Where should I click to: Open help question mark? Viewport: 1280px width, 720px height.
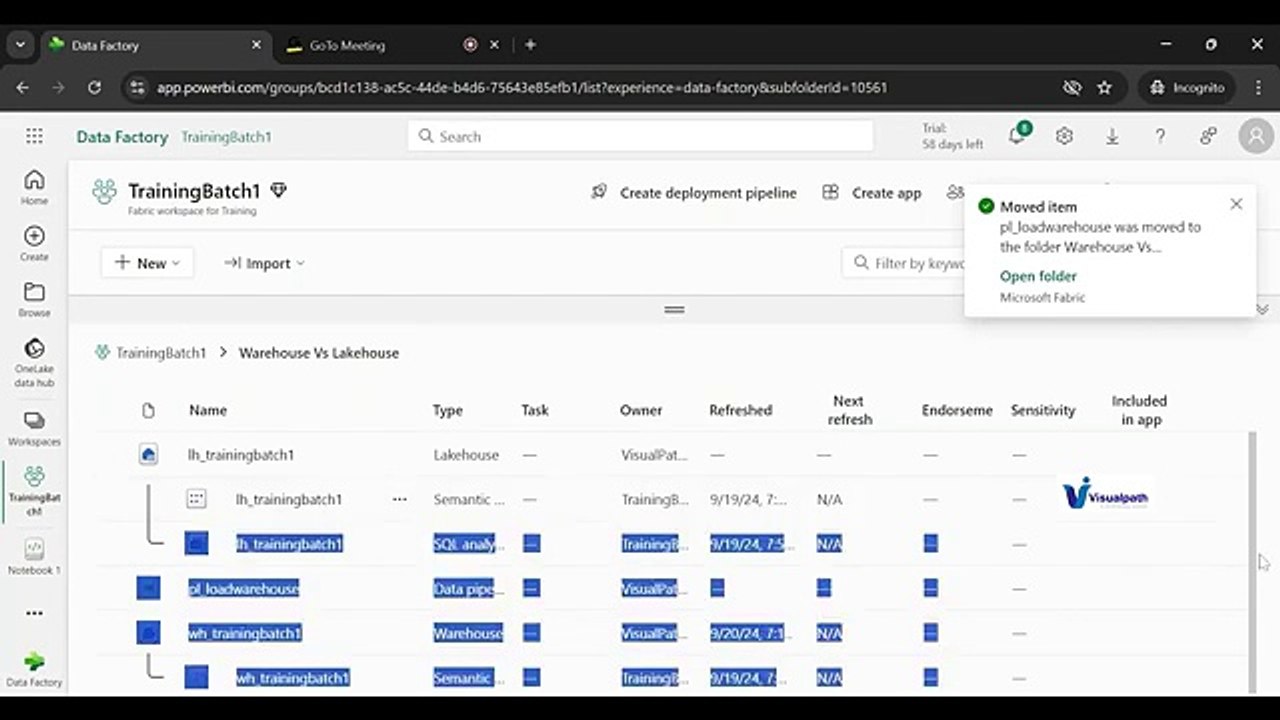click(x=1160, y=136)
